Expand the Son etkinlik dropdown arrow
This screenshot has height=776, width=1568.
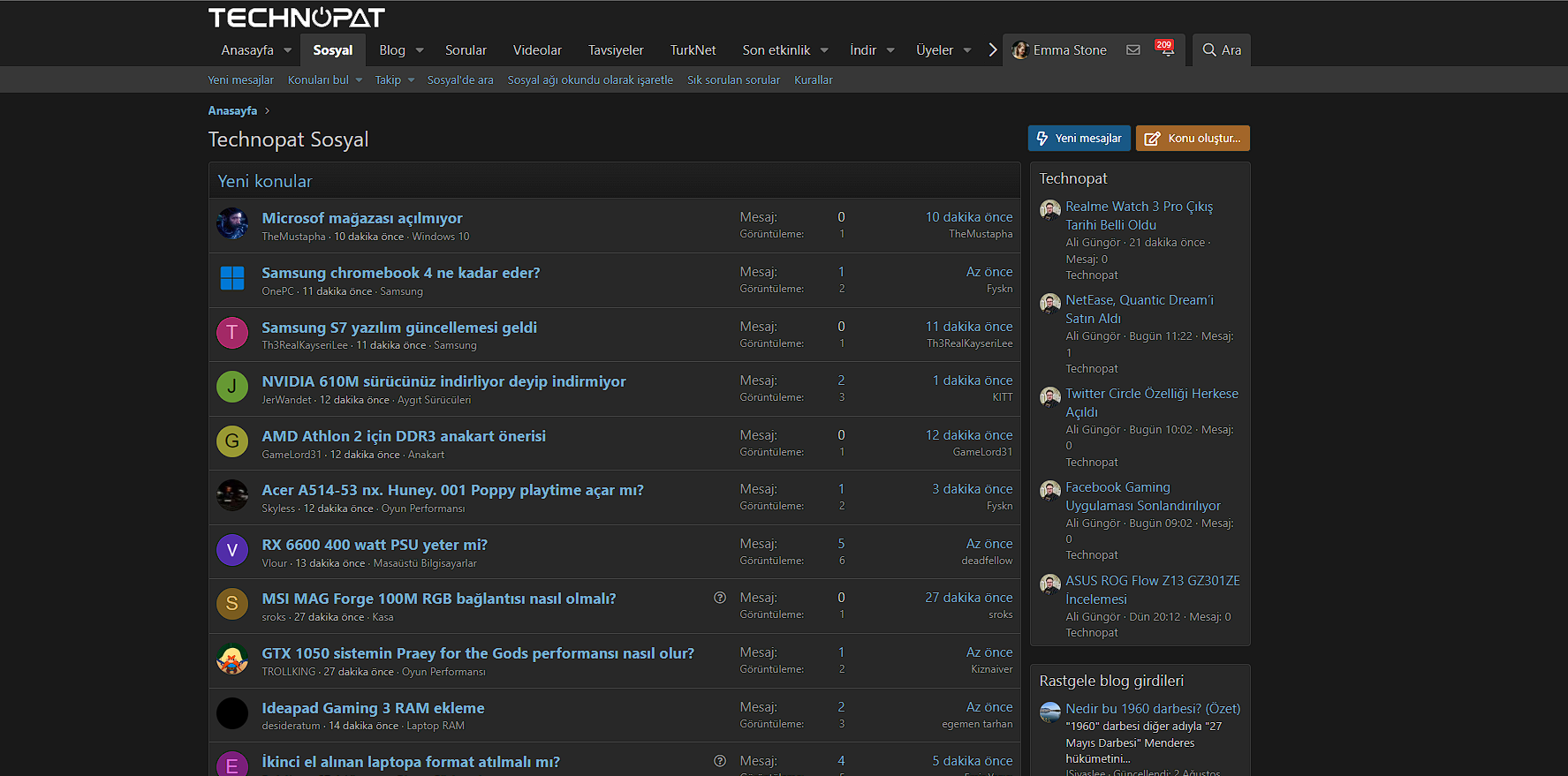coord(824,50)
